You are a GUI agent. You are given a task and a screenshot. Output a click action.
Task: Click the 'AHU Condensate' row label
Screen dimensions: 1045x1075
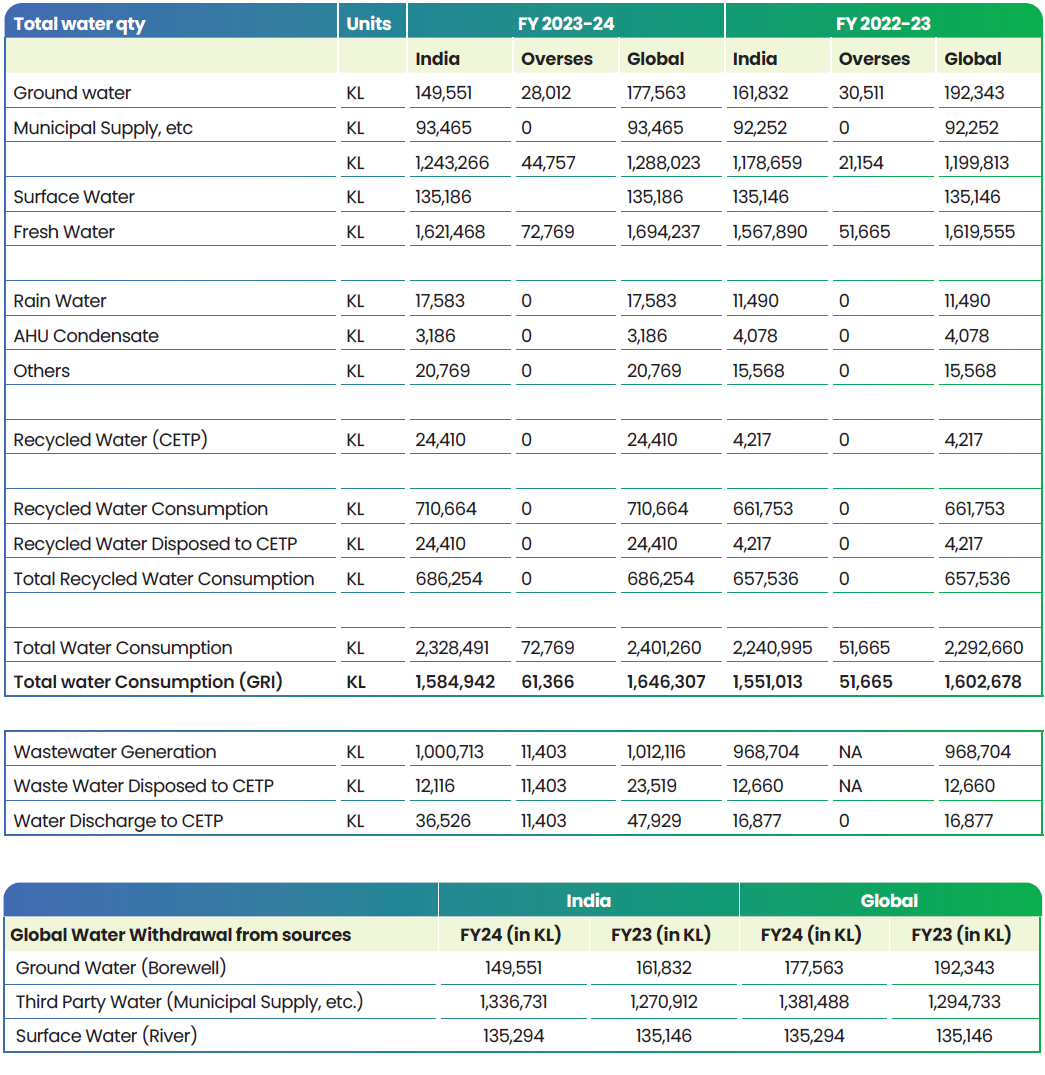click(86, 336)
